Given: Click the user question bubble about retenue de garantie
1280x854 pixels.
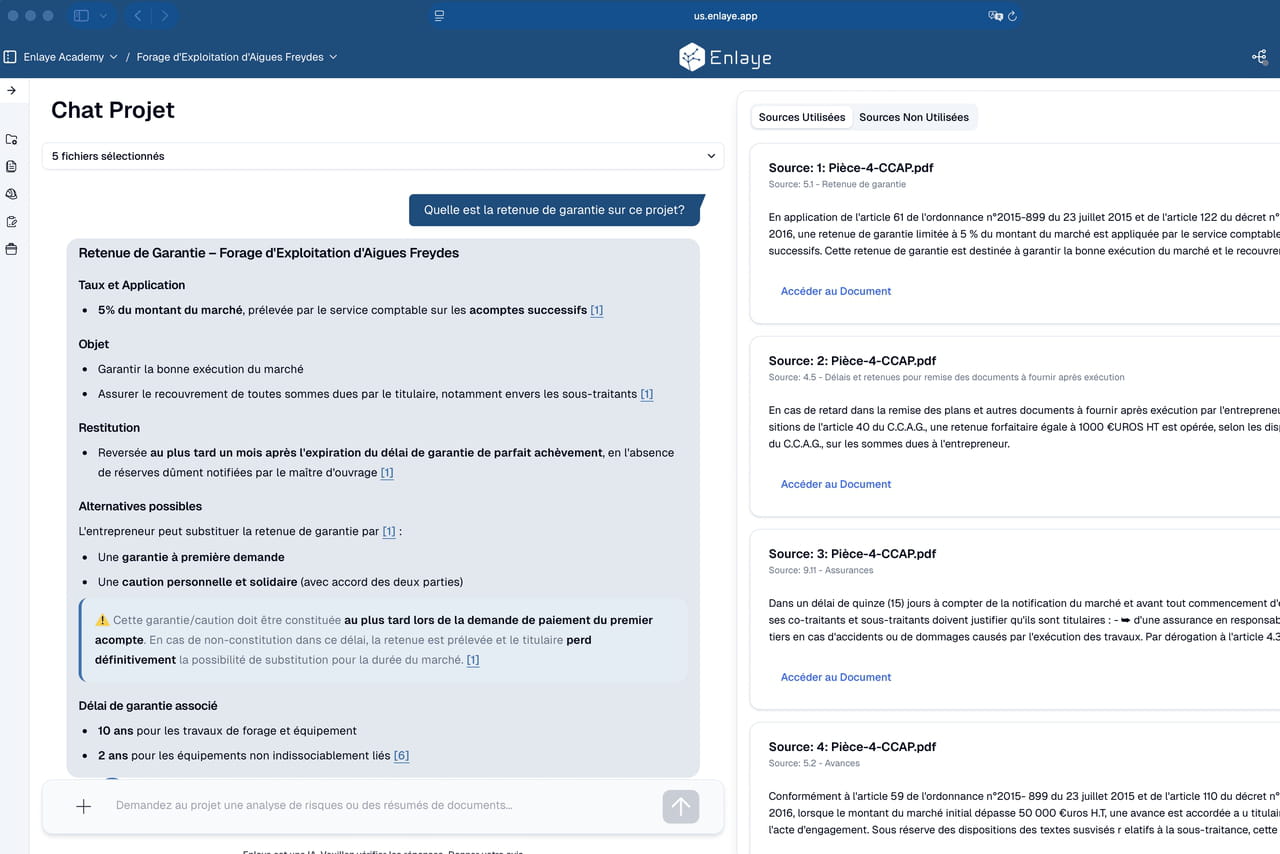Looking at the screenshot, I should pyautogui.click(x=554, y=210).
